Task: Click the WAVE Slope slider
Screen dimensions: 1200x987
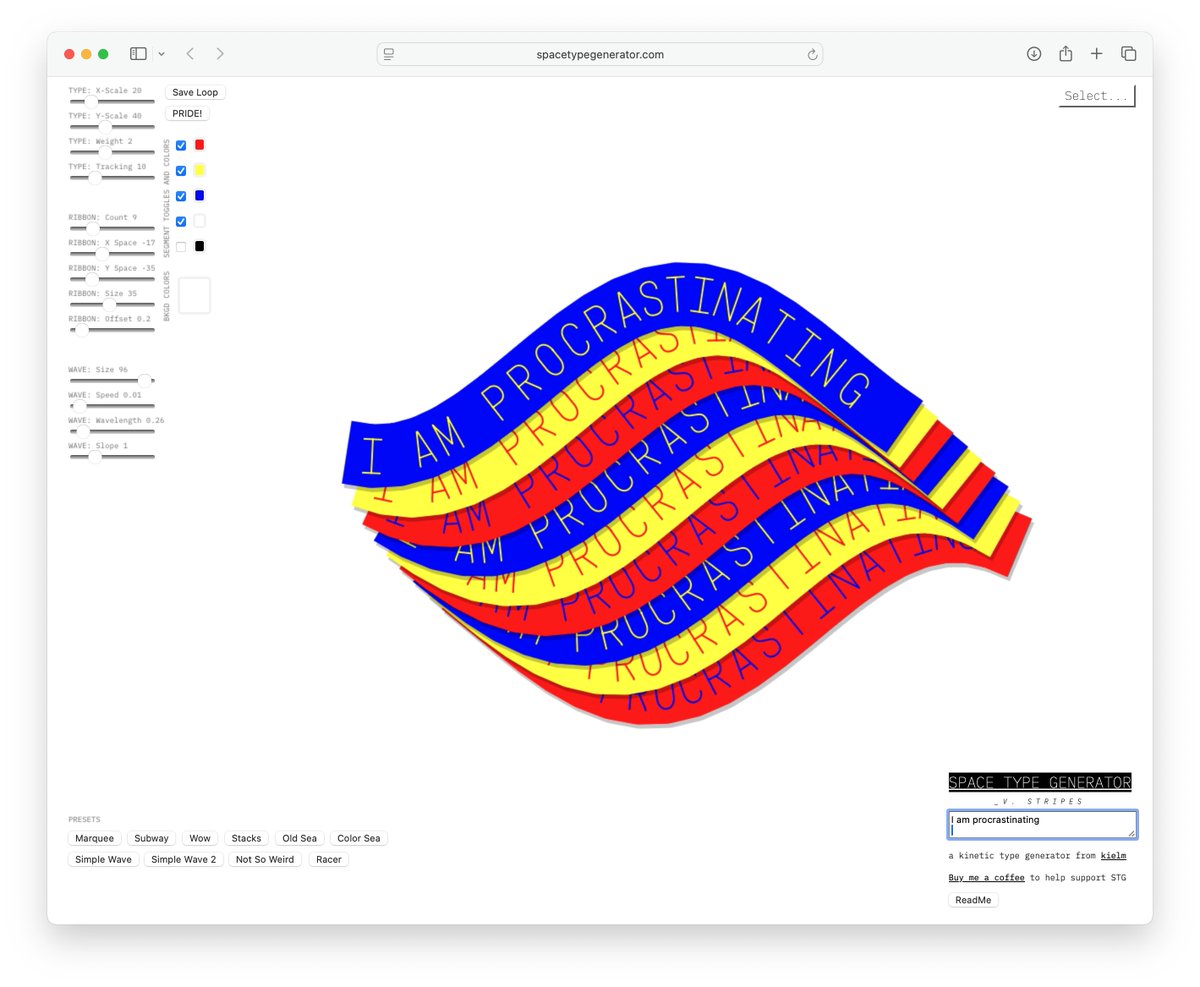Action: point(112,457)
